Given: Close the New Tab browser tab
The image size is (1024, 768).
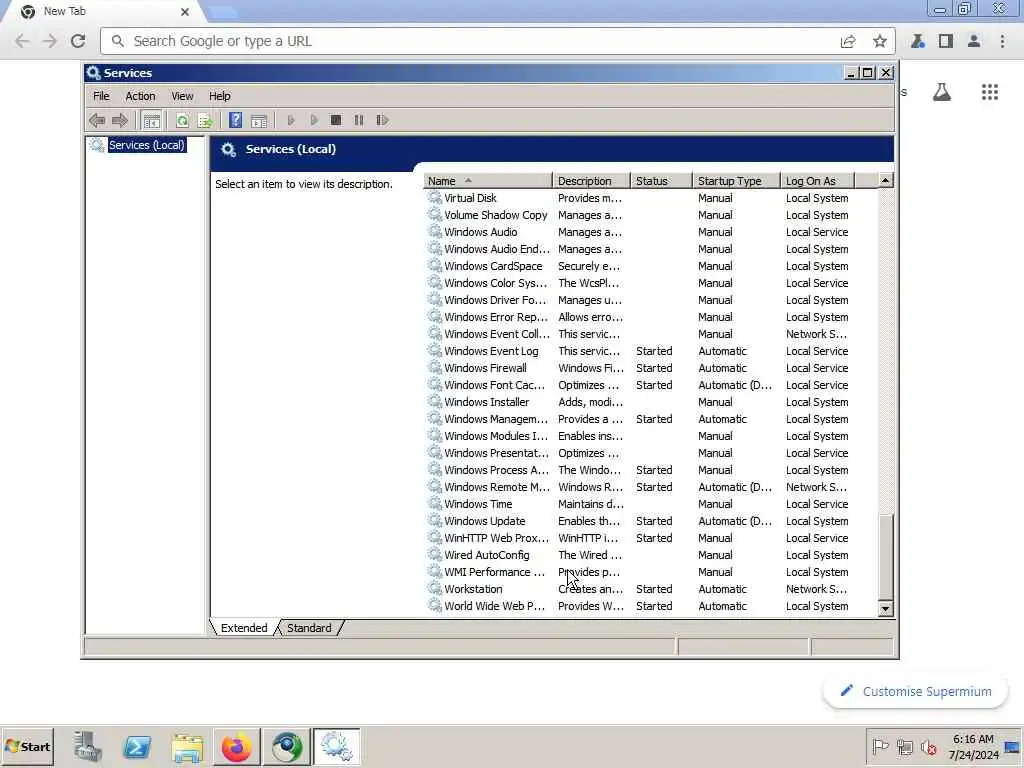Looking at the screenshot, I should (x=185, y=12).
